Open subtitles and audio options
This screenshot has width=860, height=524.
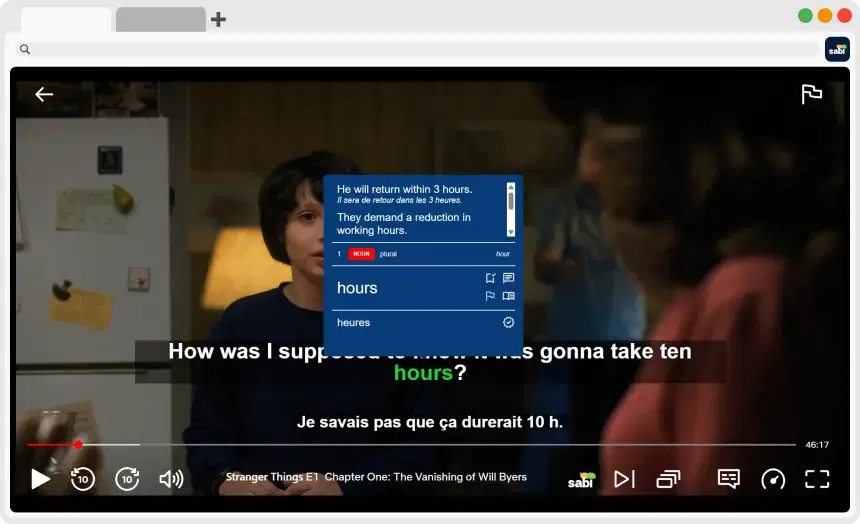(x=728, y=478)
